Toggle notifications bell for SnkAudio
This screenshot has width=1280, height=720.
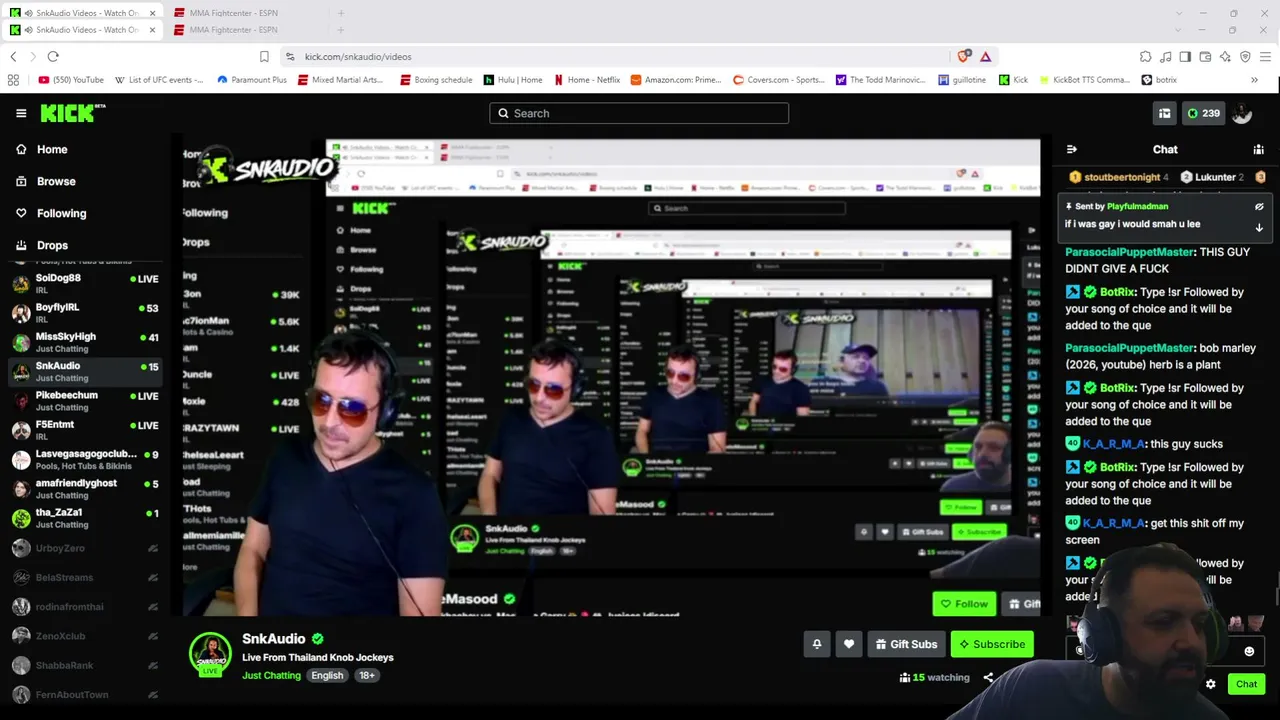(816, 644)
